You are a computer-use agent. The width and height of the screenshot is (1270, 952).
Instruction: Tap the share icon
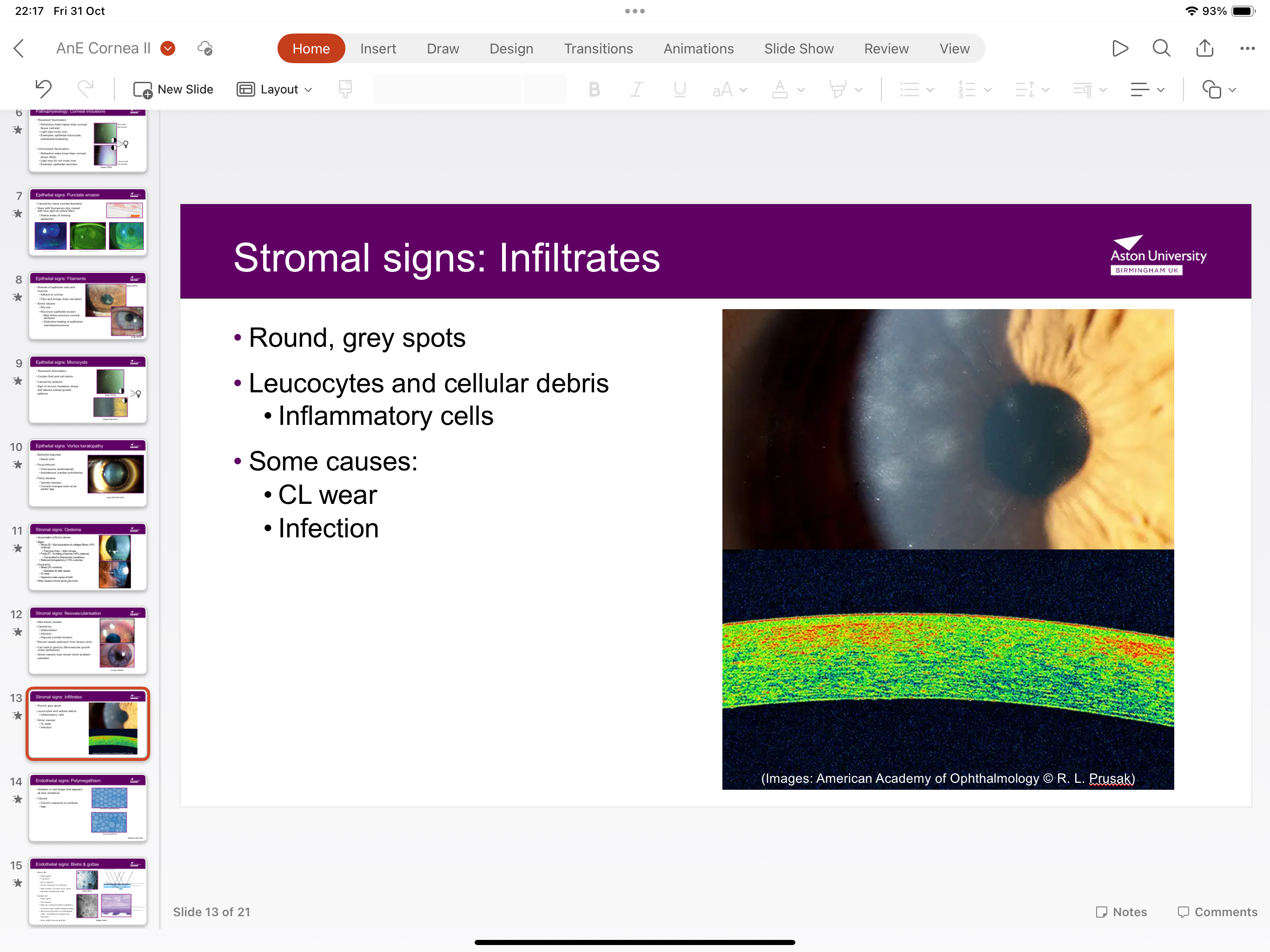(x=1204, y=48)
